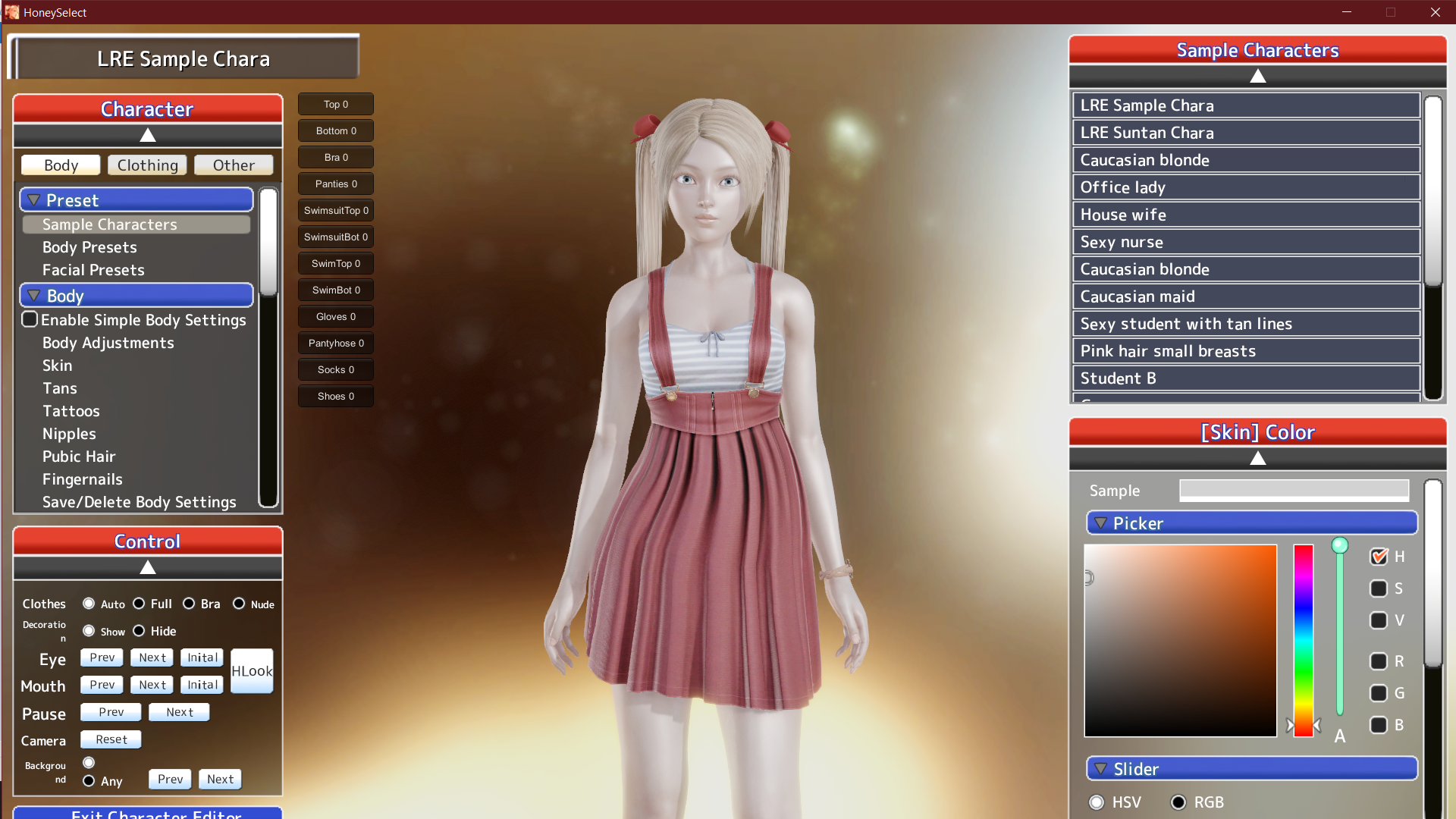Enable Simple Body Settings checkbox
Image resolution: width=1456 pixels, height=819 pixels.
[x=30, y=319]
